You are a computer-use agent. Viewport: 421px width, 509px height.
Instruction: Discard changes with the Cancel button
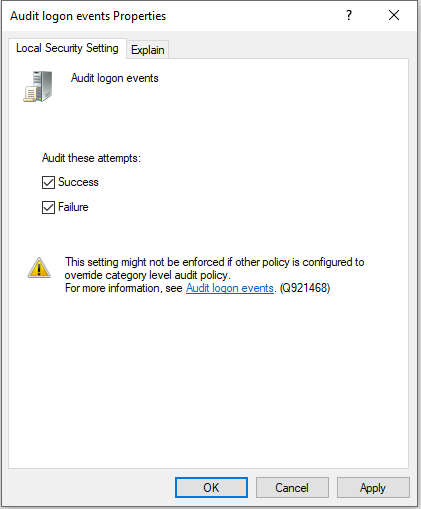pos(292,488)
